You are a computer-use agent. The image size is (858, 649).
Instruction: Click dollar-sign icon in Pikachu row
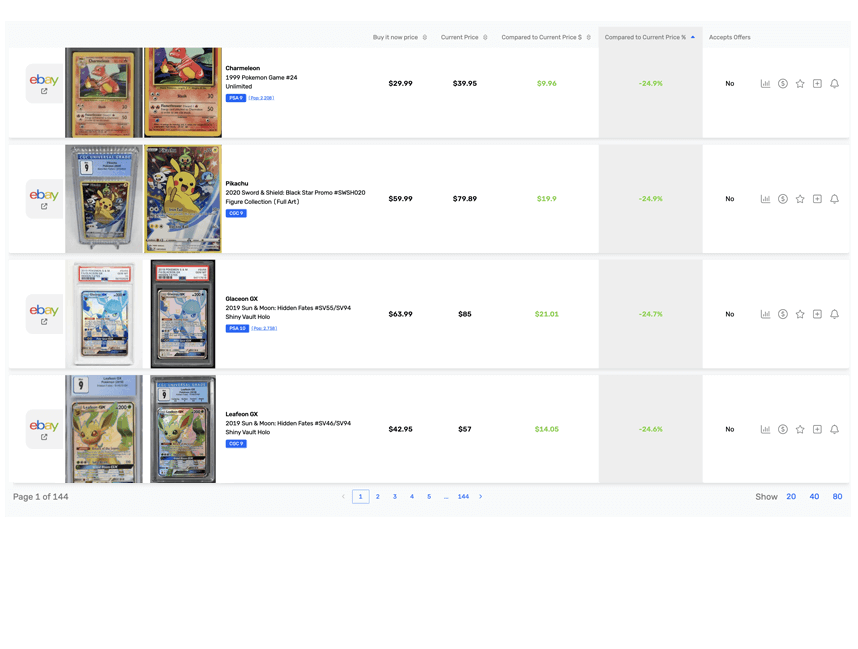(x=782, y=199)
